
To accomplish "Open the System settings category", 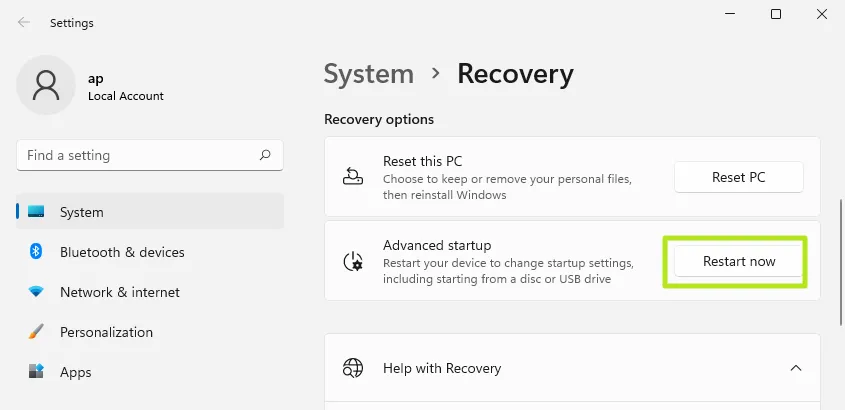I will (81, 212).
